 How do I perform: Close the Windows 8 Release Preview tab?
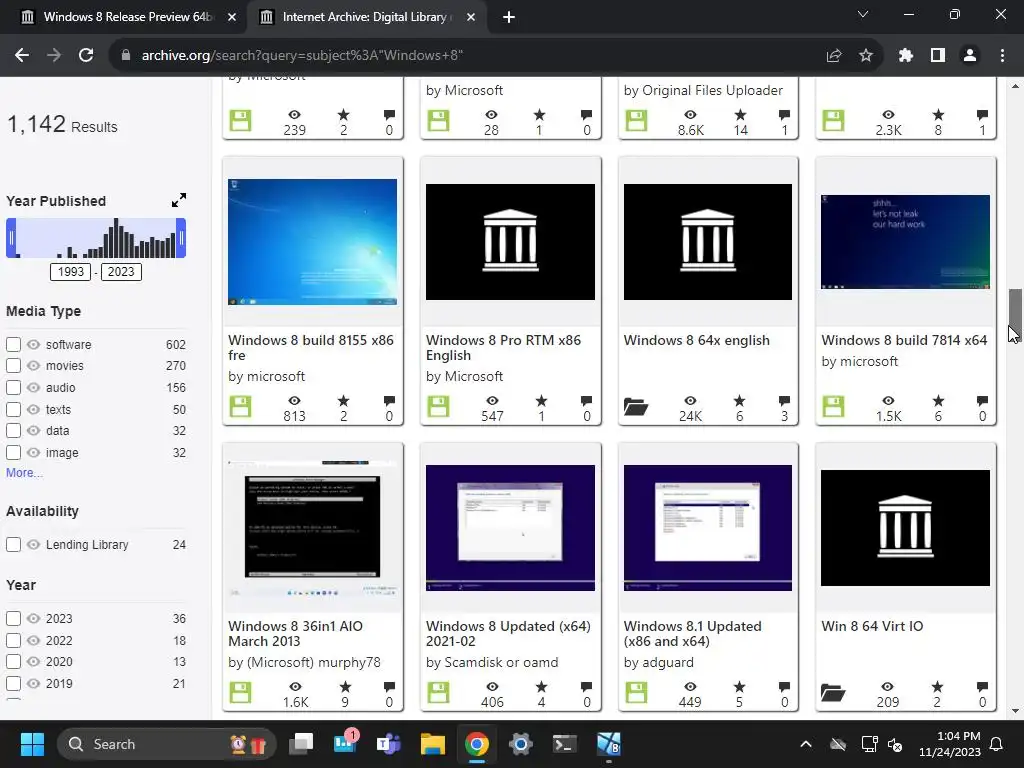coord(232,17)
